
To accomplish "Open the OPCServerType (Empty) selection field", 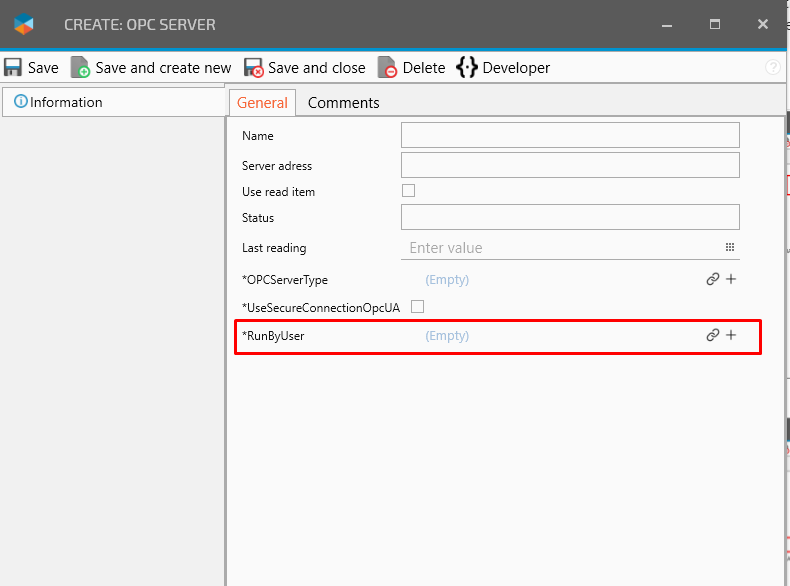I will pos(447,280).
